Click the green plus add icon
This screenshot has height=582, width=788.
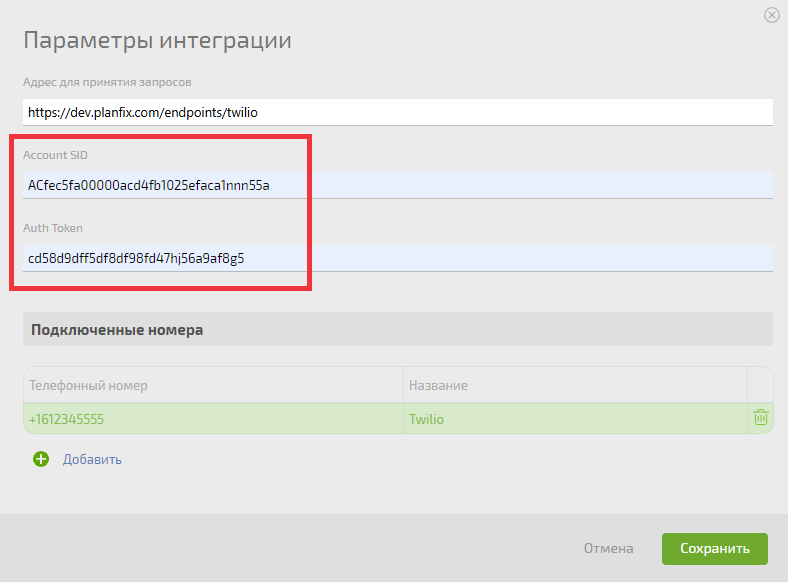tap(41, 459)
